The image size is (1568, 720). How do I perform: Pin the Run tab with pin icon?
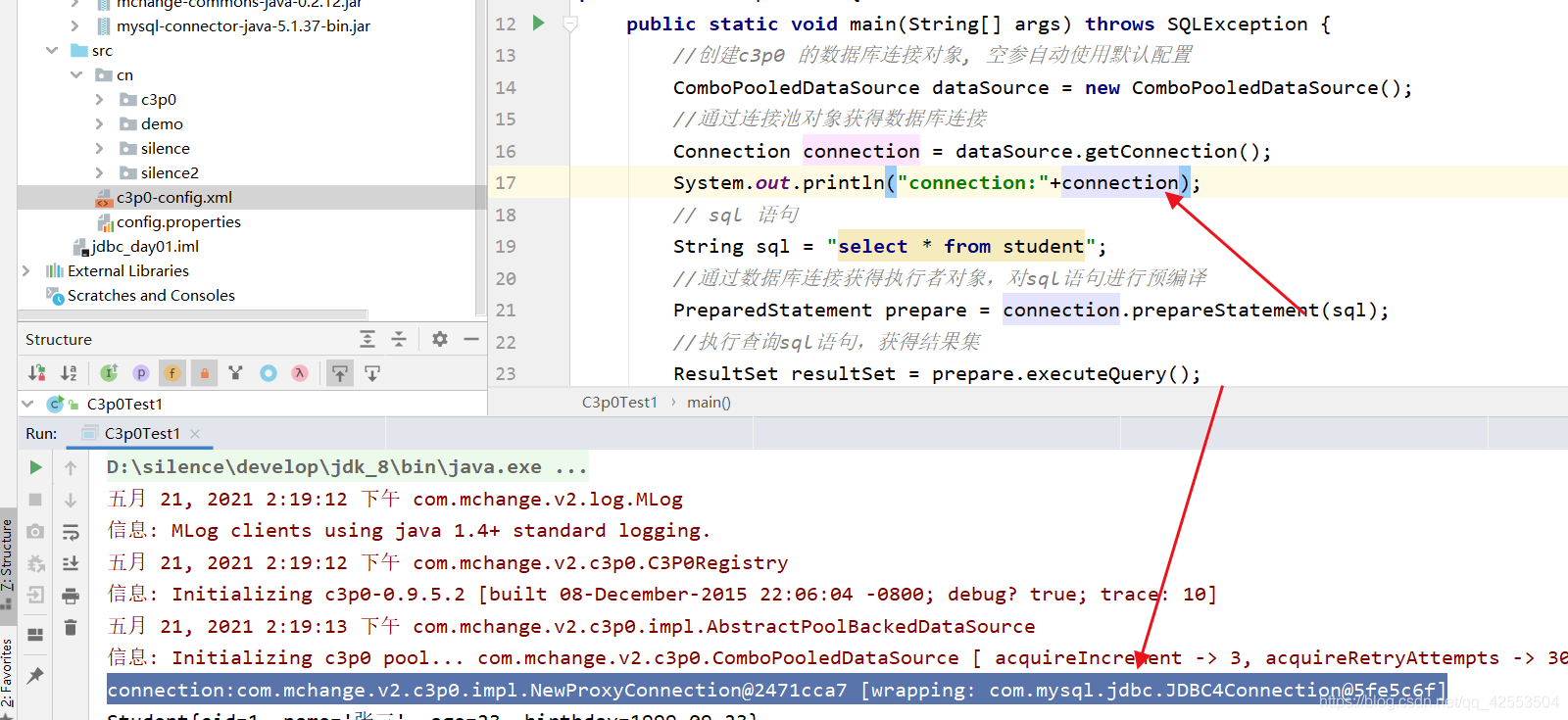point(35,676)
